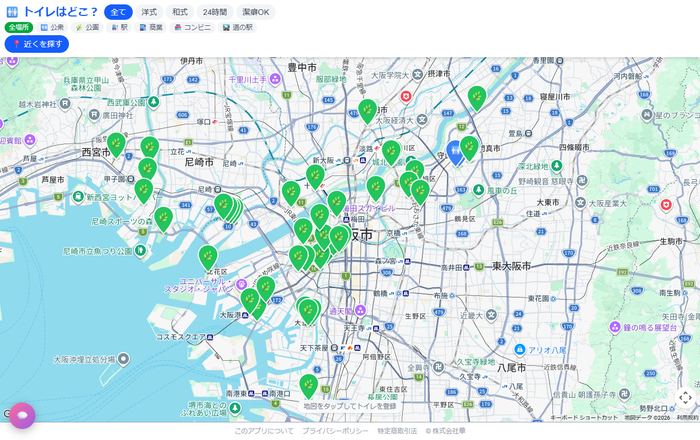Open the green pin near 大阪経済大
The width and height of the screenshot is (700, 440).
coord(367,110)
